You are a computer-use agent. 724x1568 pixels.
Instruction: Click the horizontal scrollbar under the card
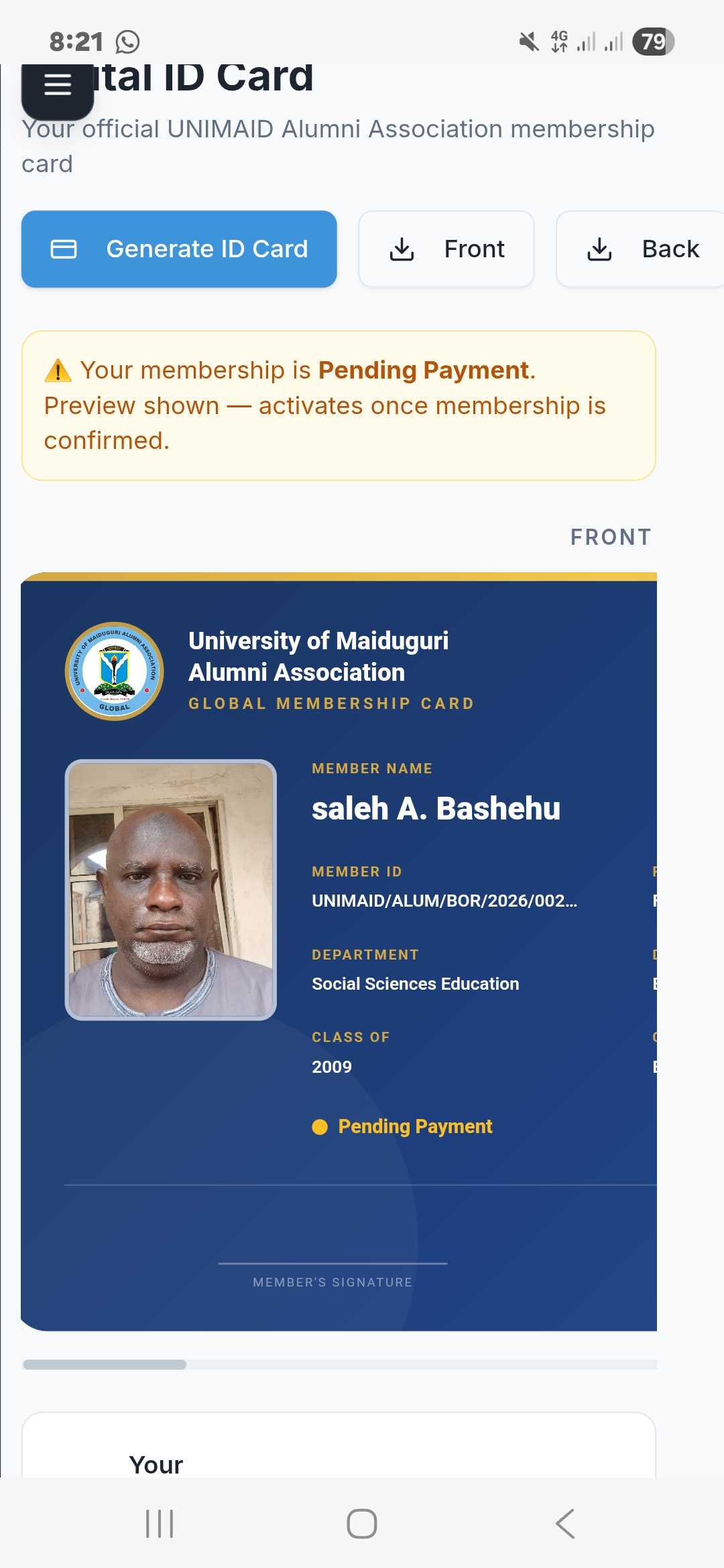click(x=339, y=1364)
